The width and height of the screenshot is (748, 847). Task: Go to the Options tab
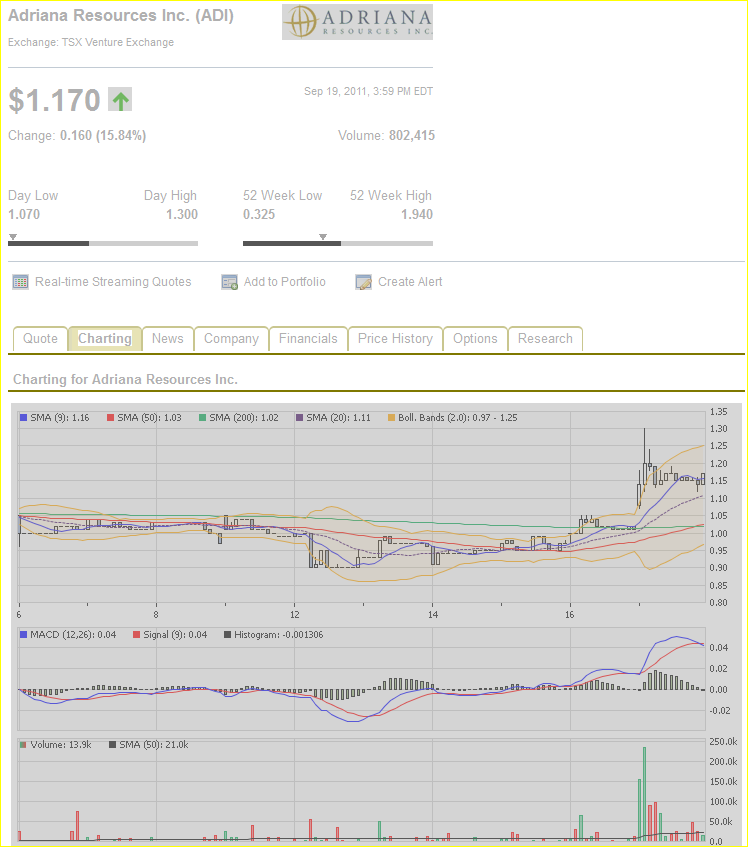475,339
